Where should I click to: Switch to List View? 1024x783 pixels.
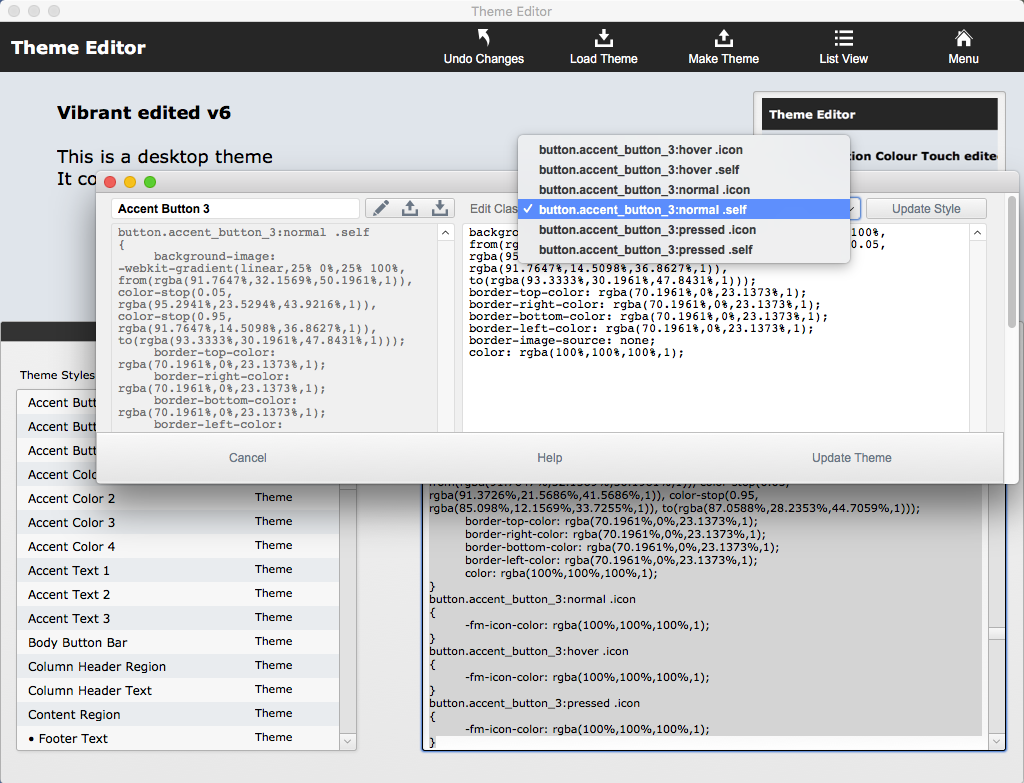[843, 39]
